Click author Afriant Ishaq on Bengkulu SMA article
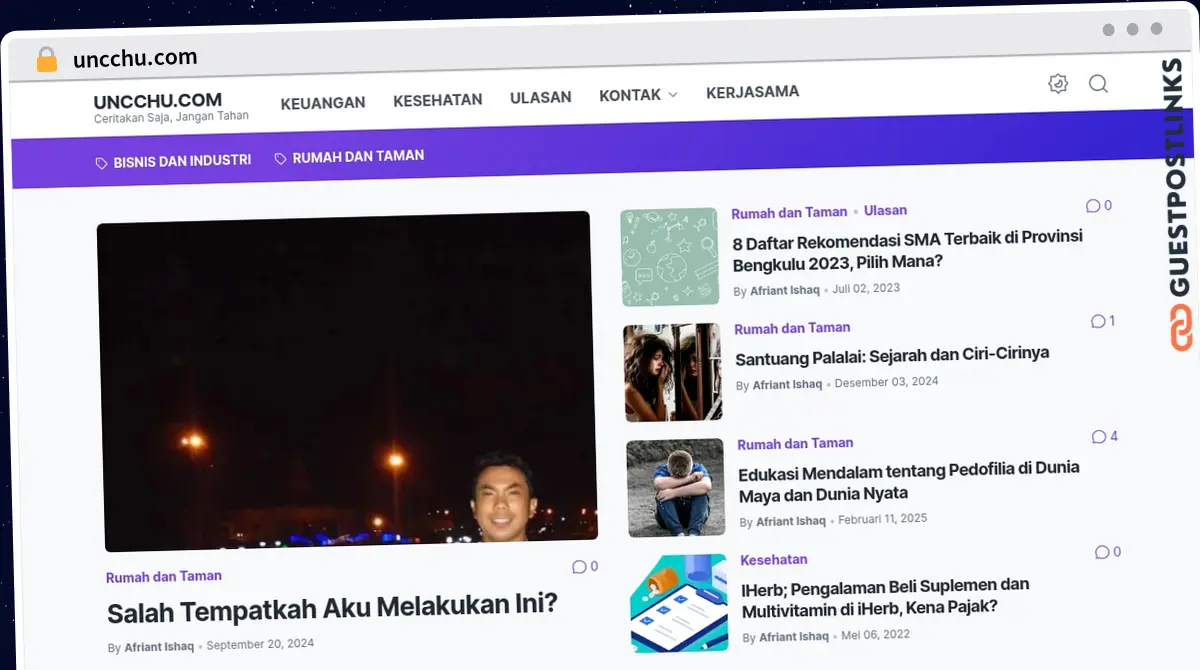The image size is (1200, 670). 785,290
